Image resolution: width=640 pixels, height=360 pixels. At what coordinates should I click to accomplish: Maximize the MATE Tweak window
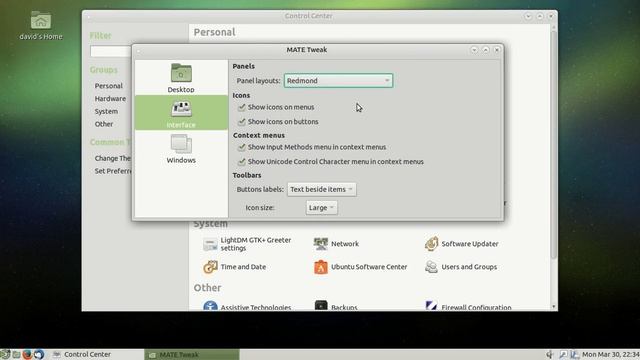click(486, 50)
